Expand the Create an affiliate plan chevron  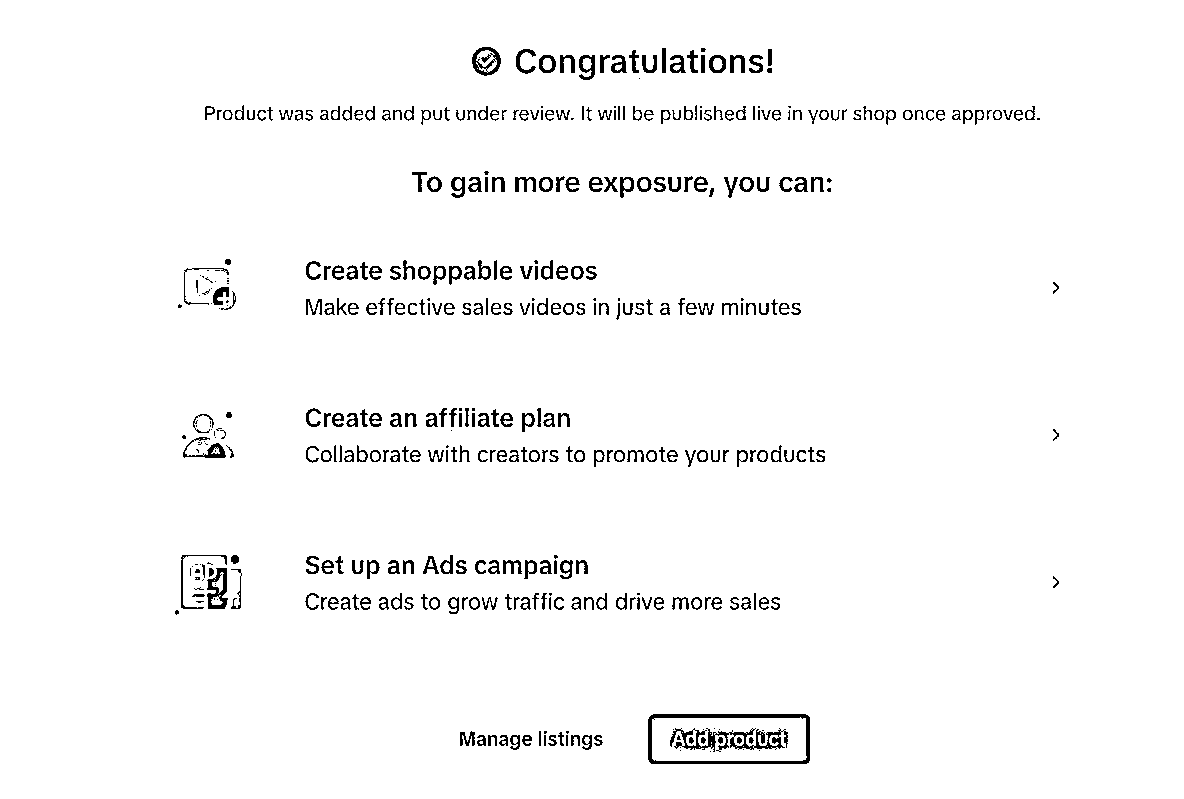click(x=1056, y=435)
